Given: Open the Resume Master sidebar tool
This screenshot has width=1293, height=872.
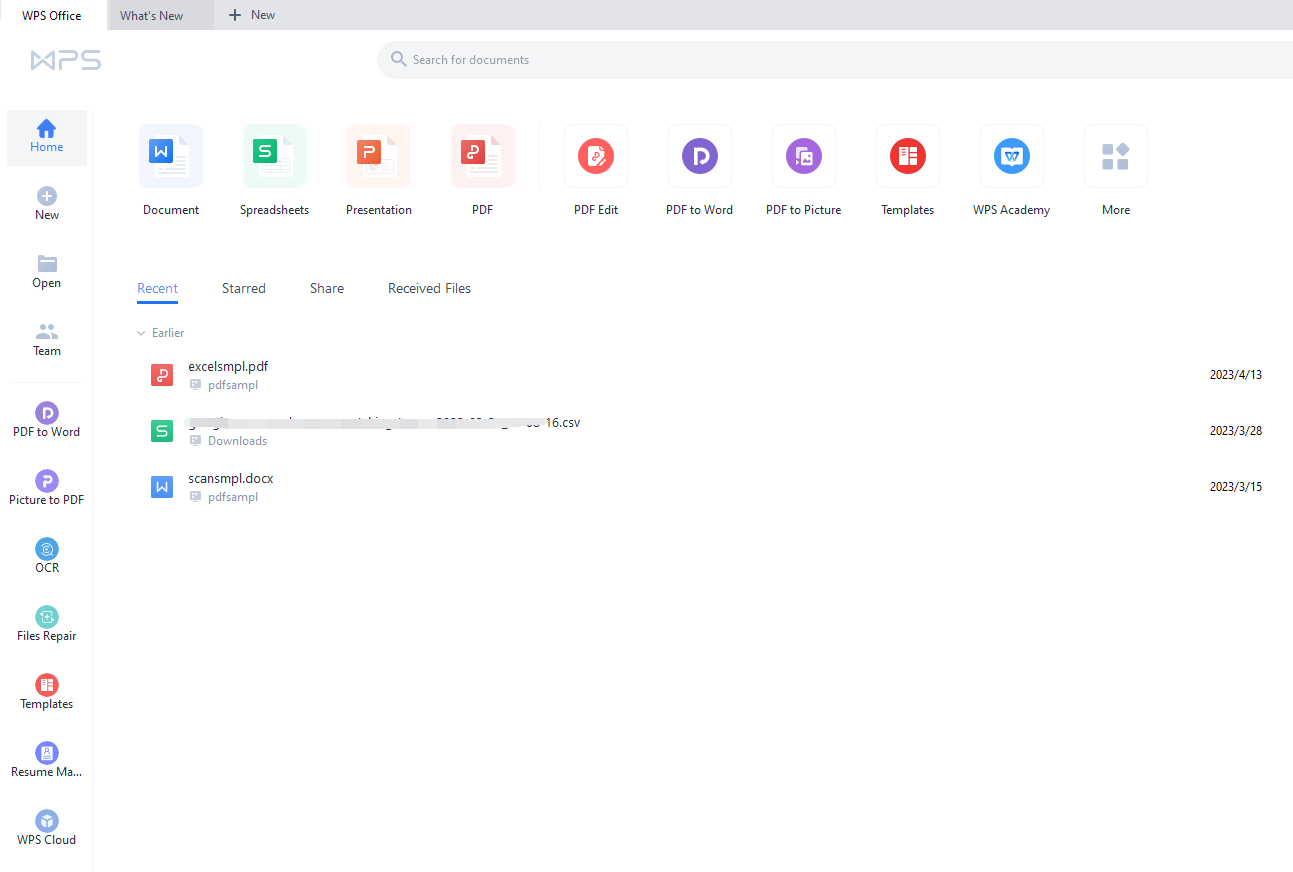Looking at the screenshot, I should tap(47, 760).
